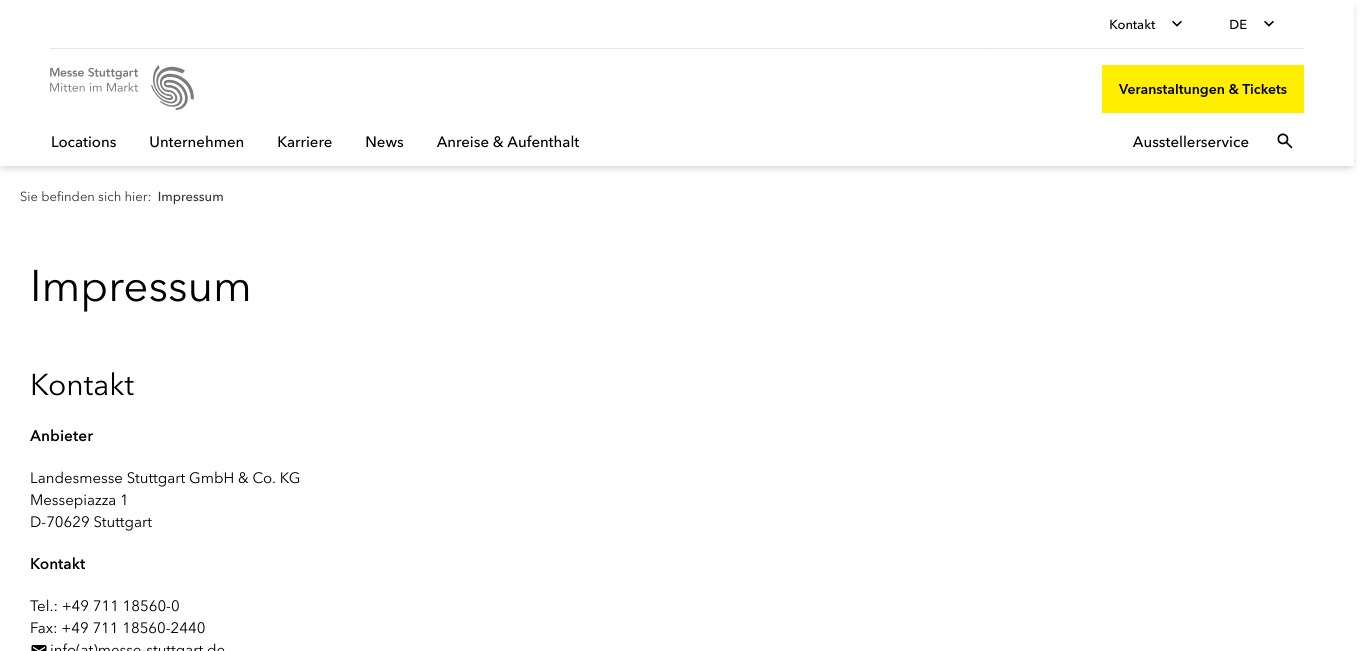Click the Tel.: +49 711 18560-0 line
Screen dimensions: 1366x651
coord(105,606)
